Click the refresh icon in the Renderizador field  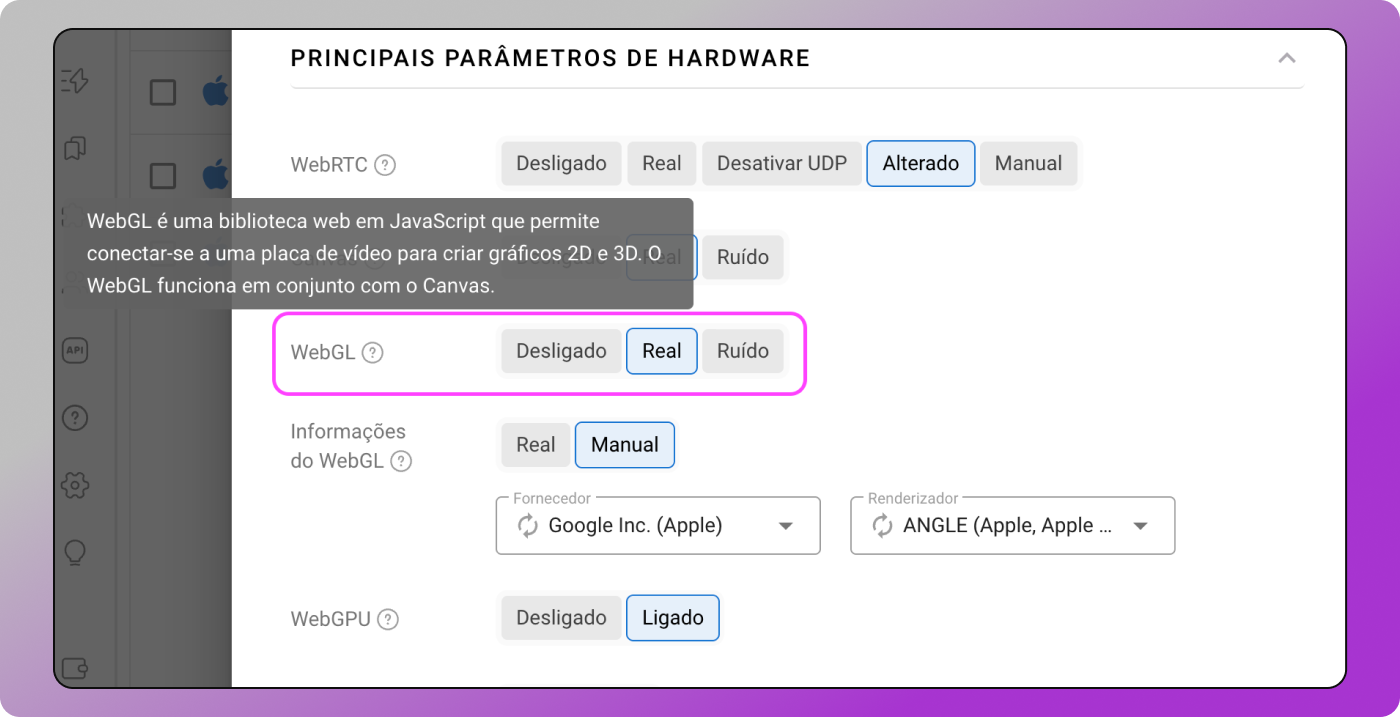coord(882,526)
